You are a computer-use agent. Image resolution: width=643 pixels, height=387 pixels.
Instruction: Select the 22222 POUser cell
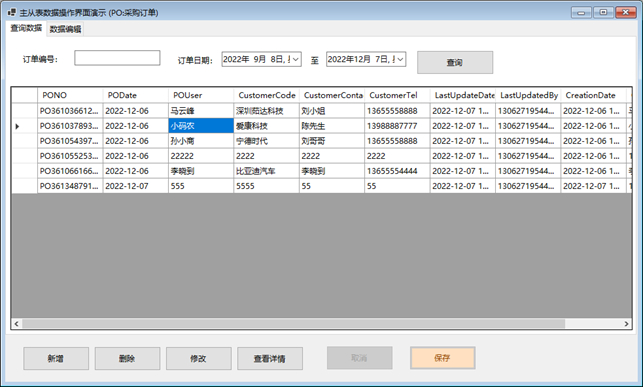pos(201,156)
